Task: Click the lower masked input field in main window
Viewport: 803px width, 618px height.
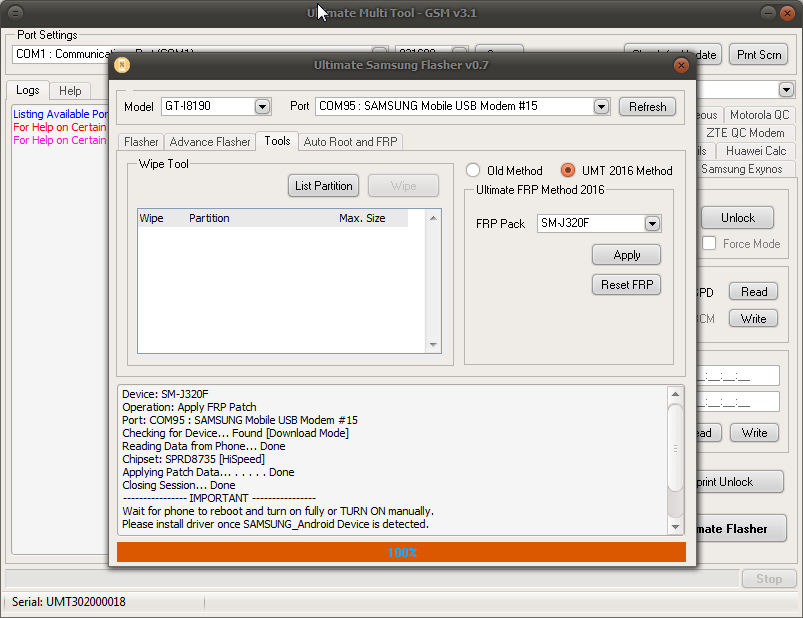Action: point(738,402)
